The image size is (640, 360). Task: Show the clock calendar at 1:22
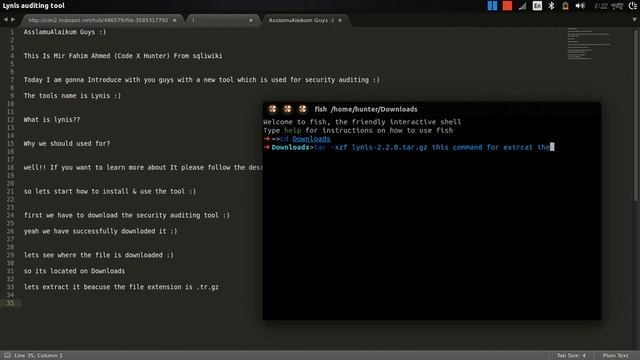tap(609, 6)
